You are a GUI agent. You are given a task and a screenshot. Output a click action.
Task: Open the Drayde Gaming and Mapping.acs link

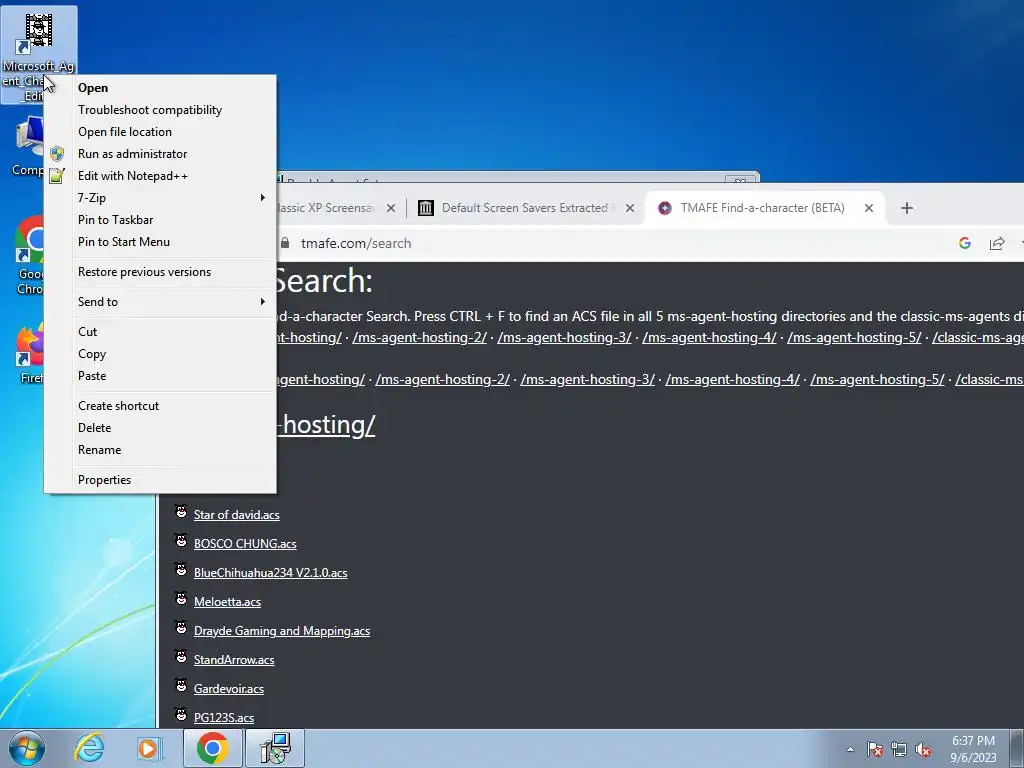tap(281, 631)
